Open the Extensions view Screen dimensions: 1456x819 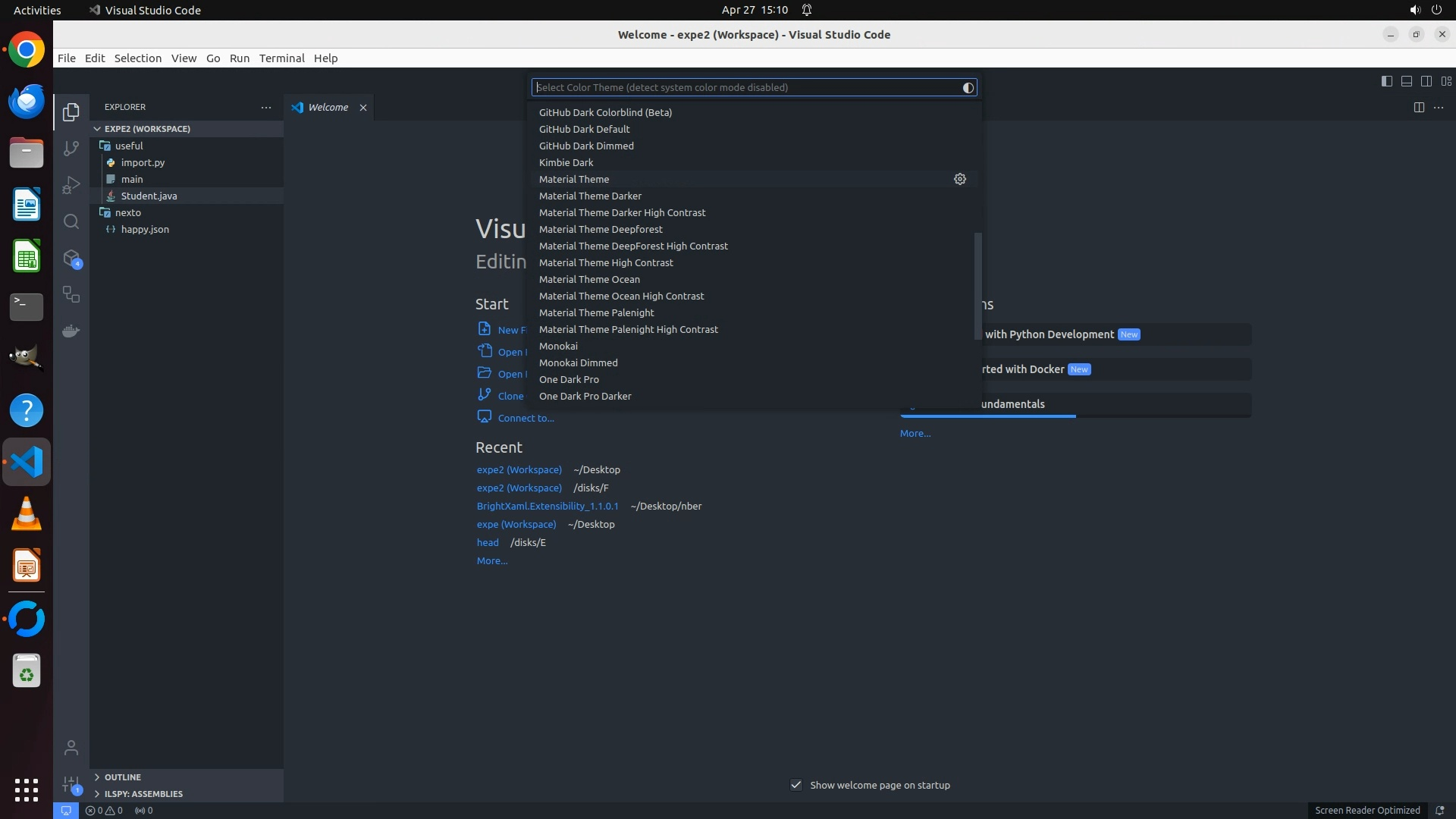pyautogui.click(x=71, y=259)
